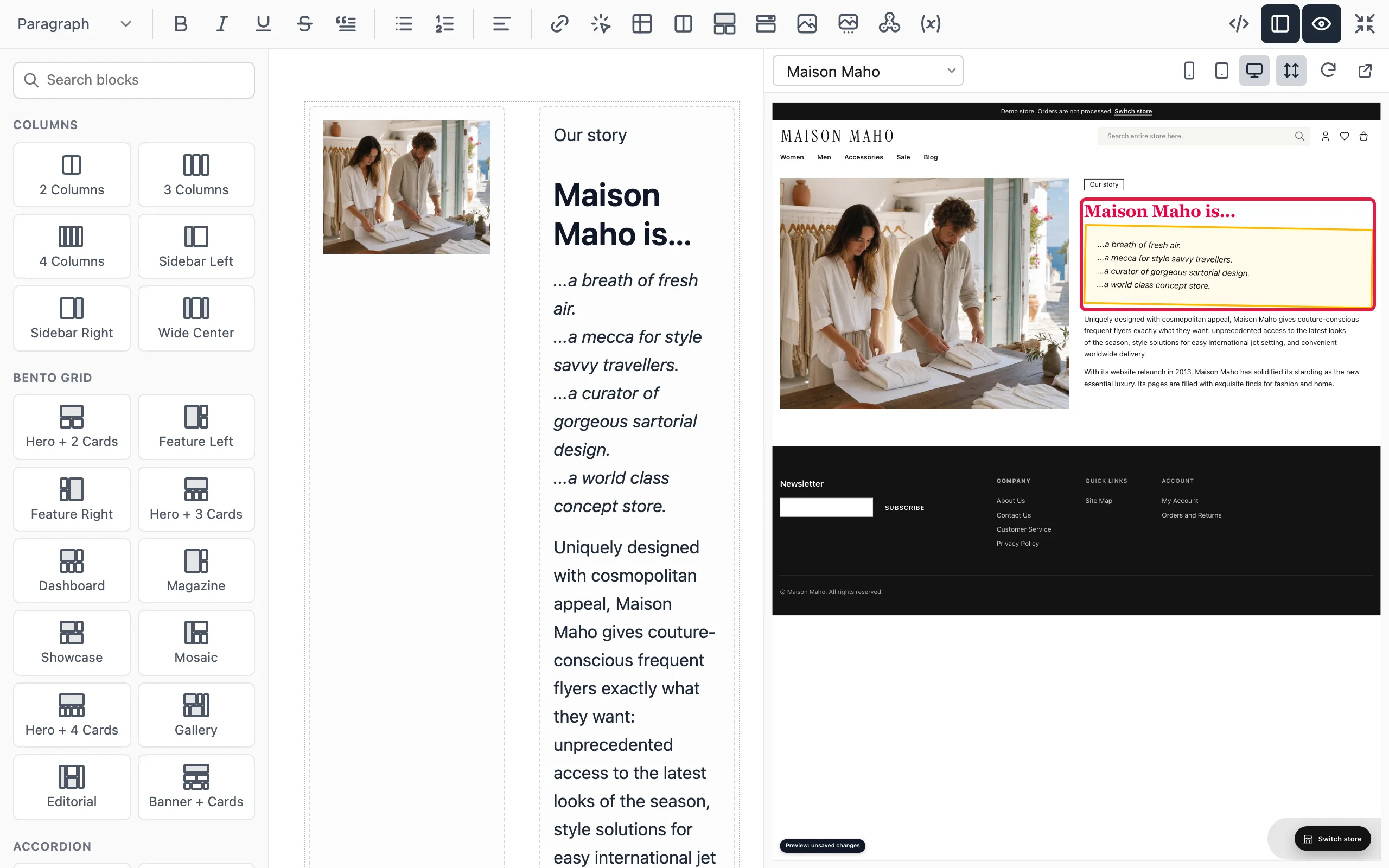Click the Search blocks field
The image size is (1389, 868).
click(133, 80)
